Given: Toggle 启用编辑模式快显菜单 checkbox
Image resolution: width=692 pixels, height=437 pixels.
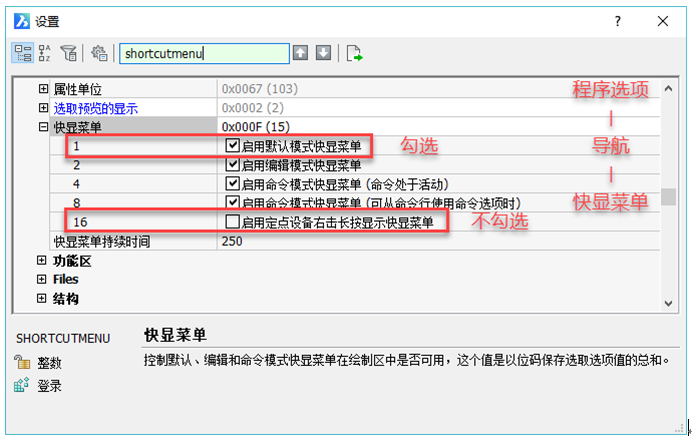Looking at the screenshot, I should point(233,165).
